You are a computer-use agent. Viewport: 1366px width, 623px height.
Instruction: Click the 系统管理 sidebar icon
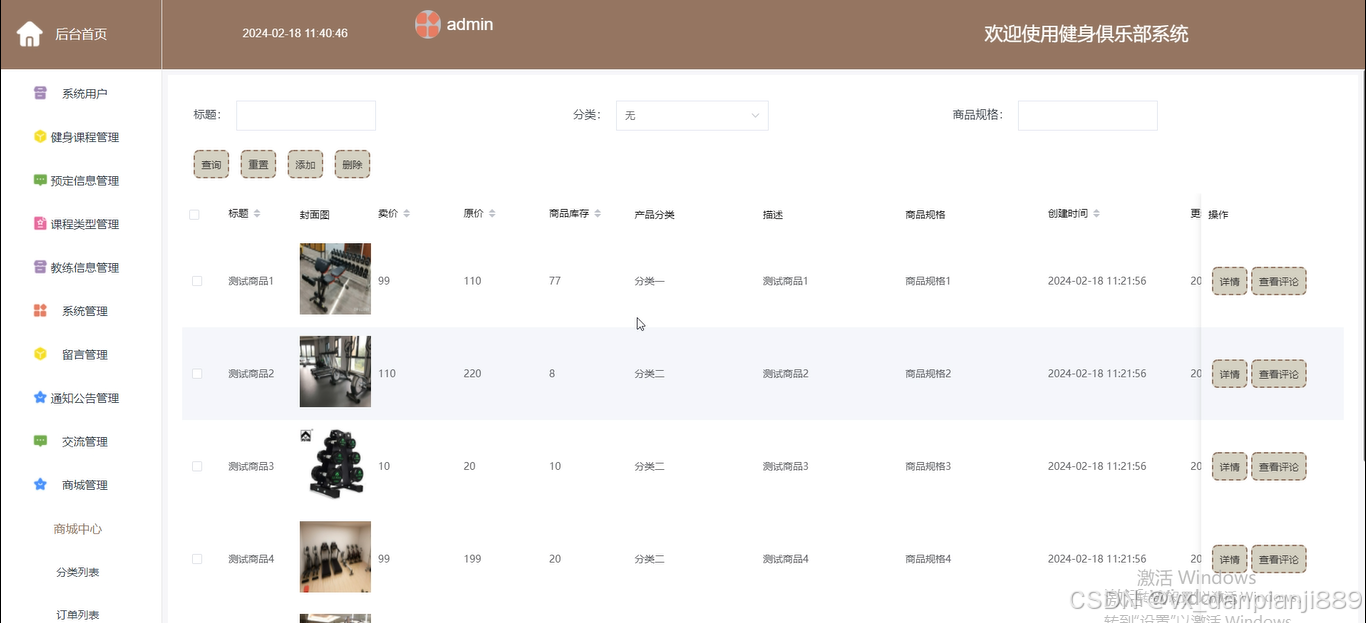point(40,311)
